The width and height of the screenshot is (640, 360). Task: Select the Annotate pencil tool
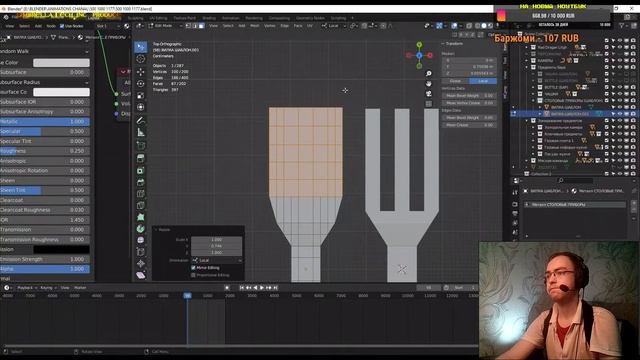(140, 120)
